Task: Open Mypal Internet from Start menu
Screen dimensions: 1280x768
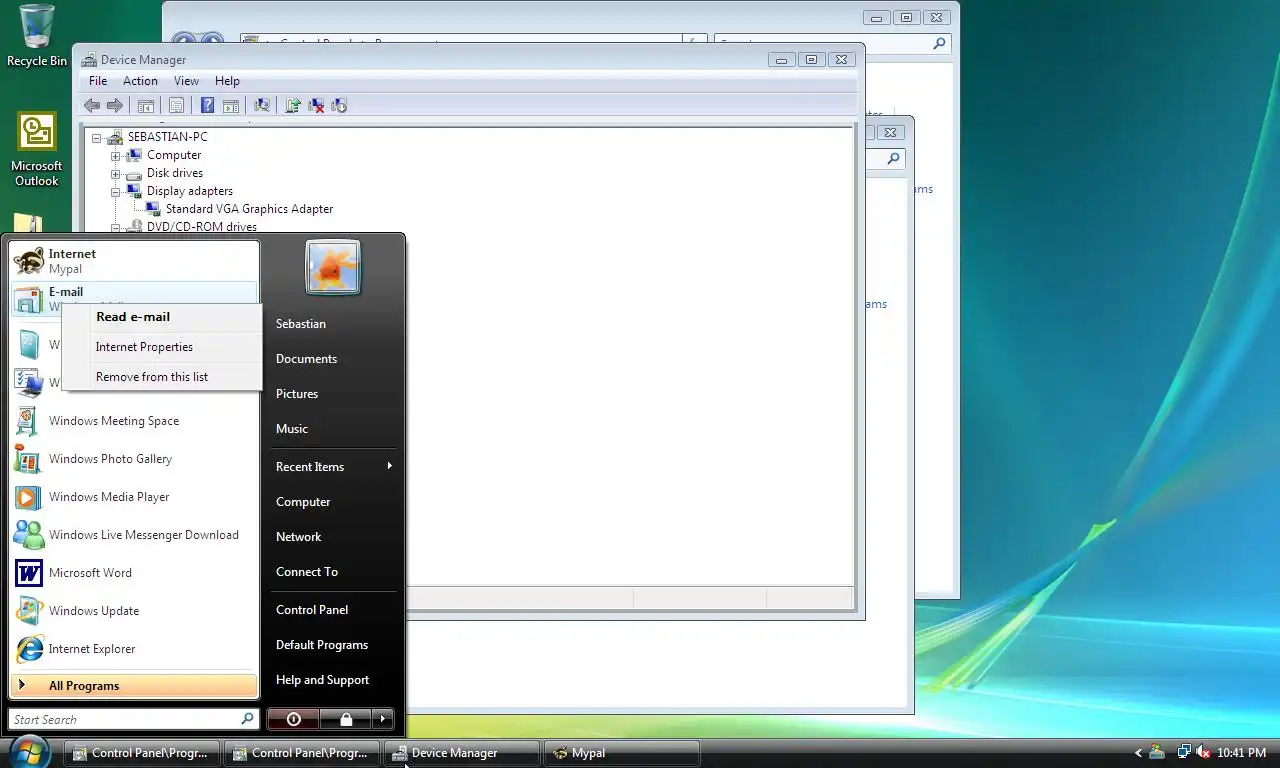Action: point(134,261)
